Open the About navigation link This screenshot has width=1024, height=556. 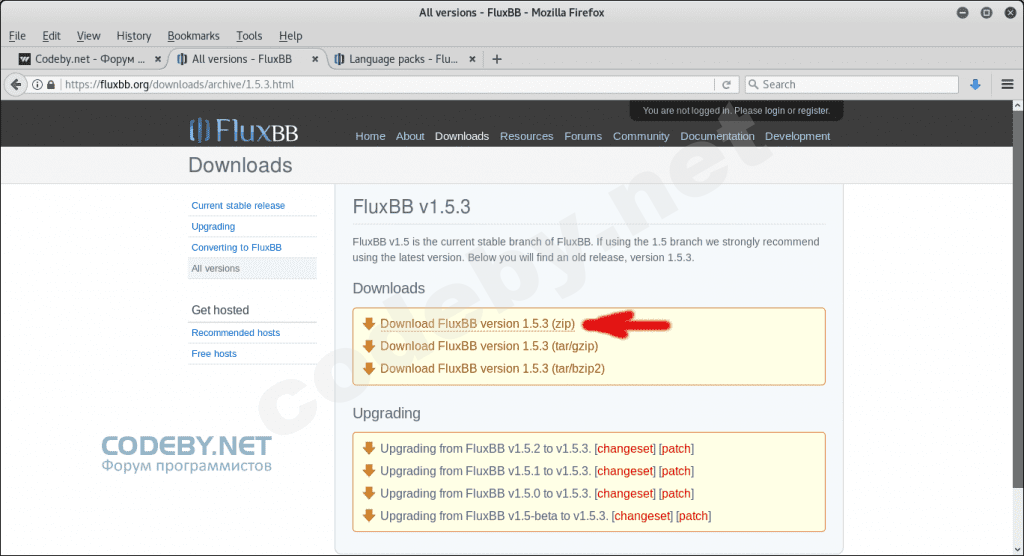pos(410,136)
